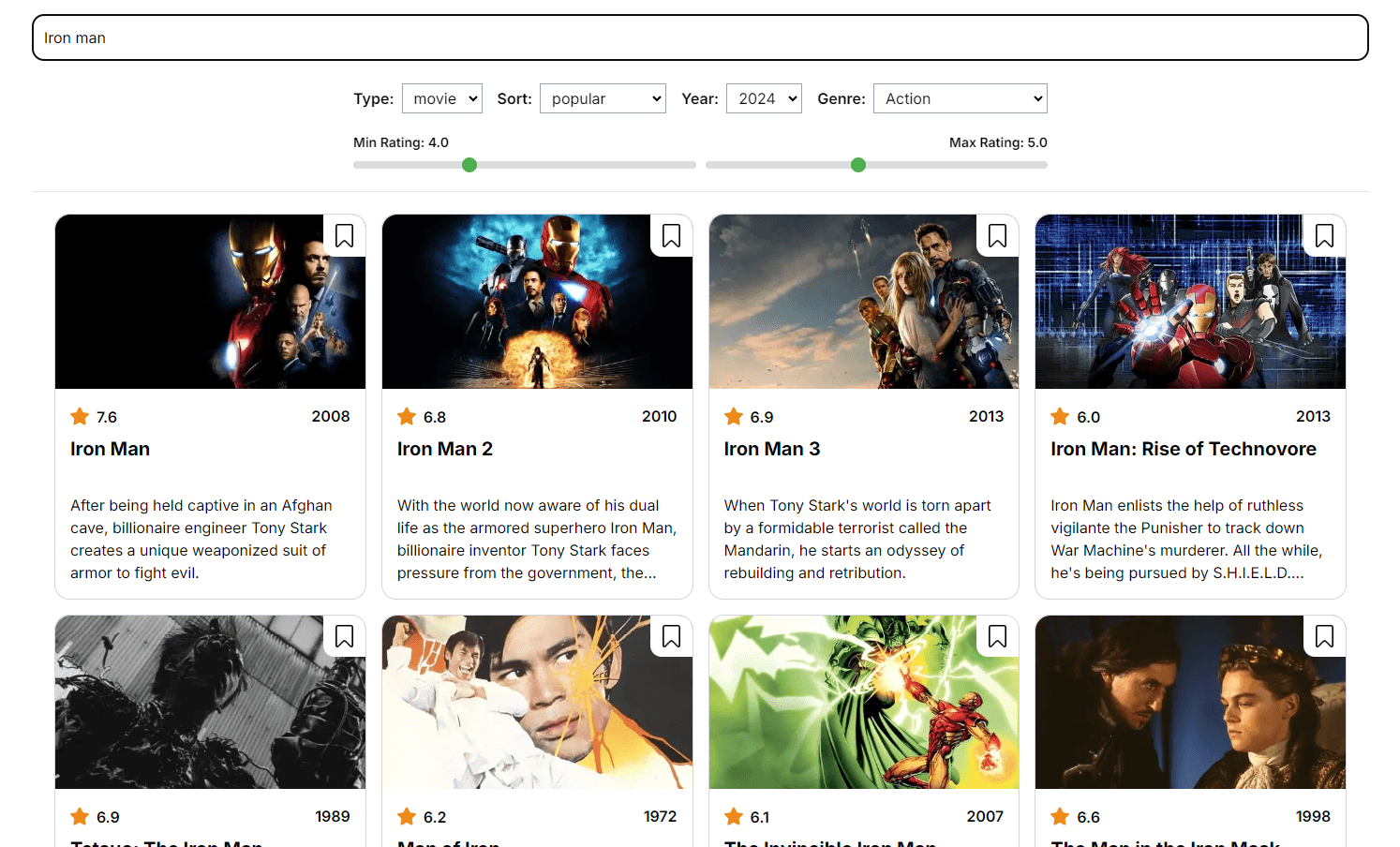Open the Genre dropdown showing Action

point(961,98)
